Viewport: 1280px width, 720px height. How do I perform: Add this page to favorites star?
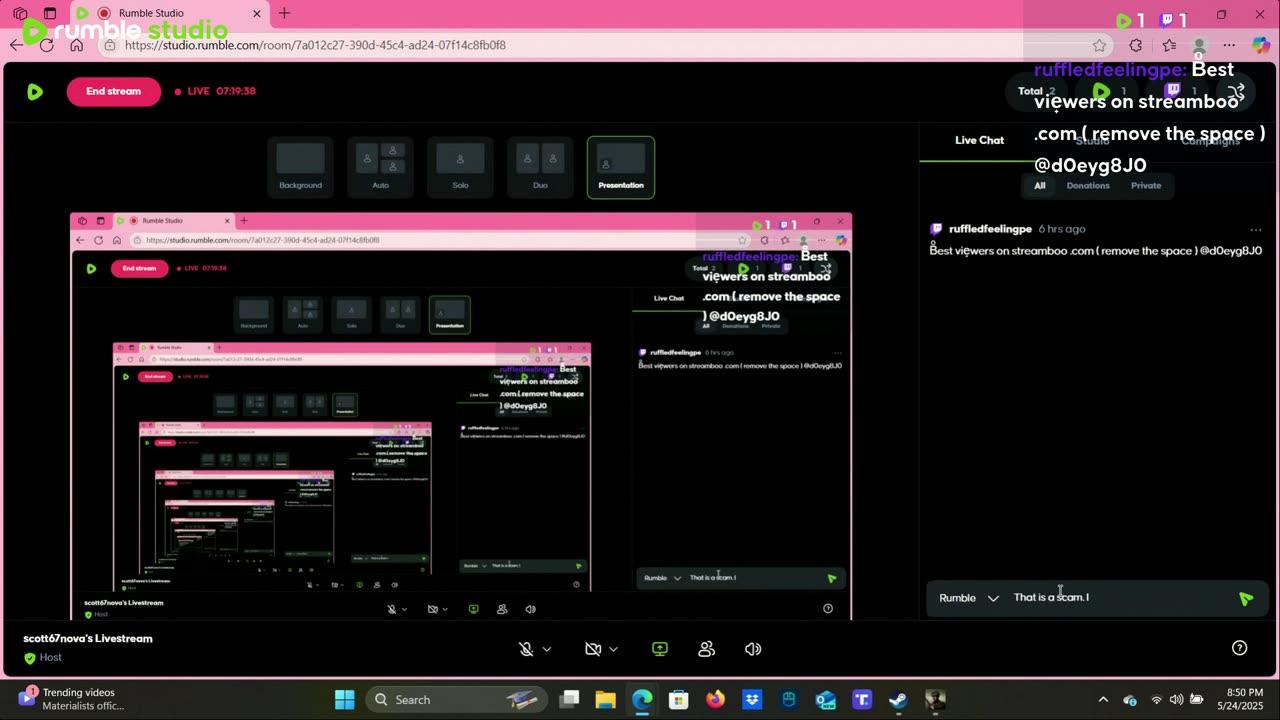point(1100,45)
